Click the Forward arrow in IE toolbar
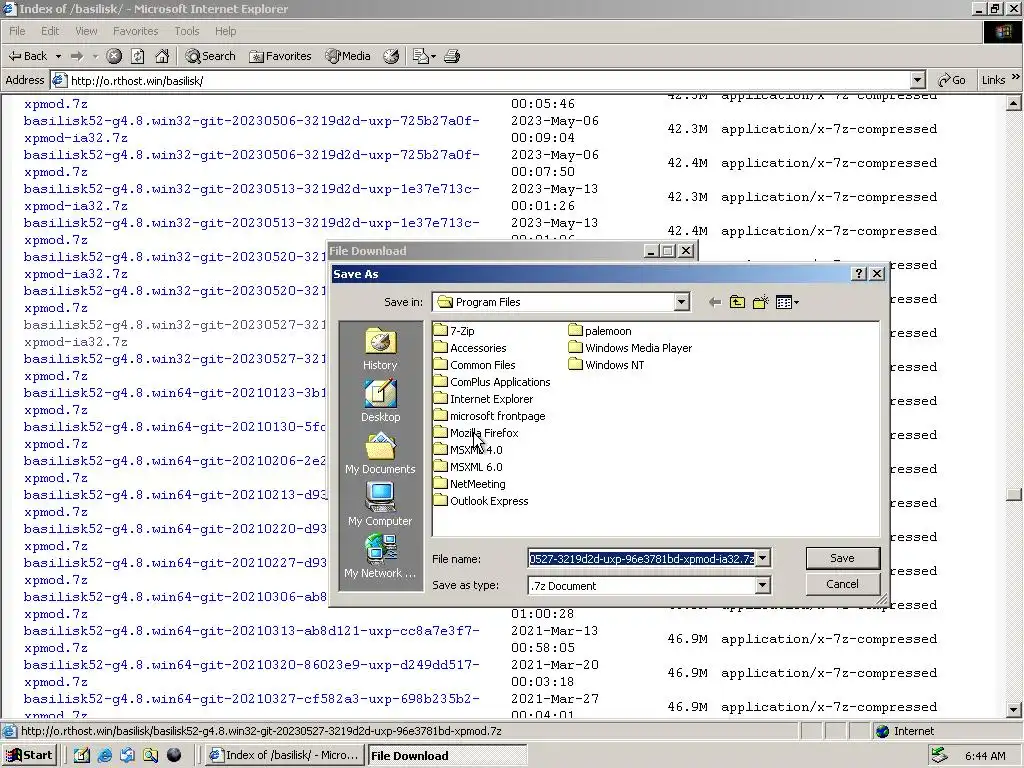1024x768 pixels. click(77, 56)
